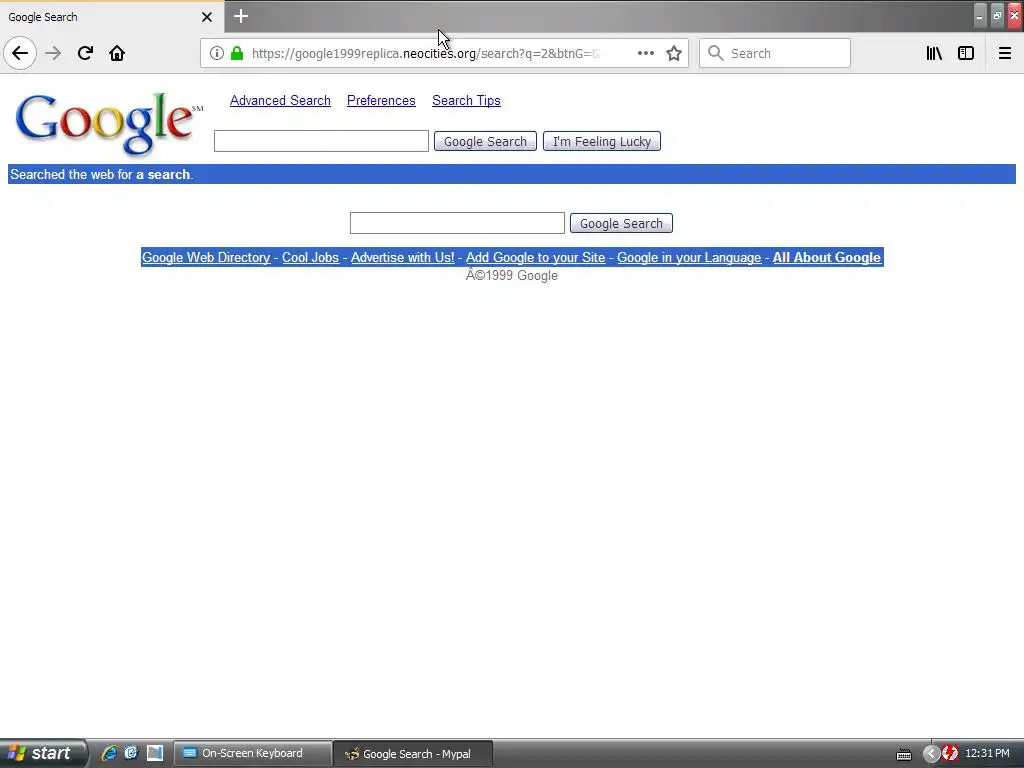Click the Google logo image
Image resolution: width=1024 pixels, height=768 pixels.
pyautogui.click(x=108, y=123)
